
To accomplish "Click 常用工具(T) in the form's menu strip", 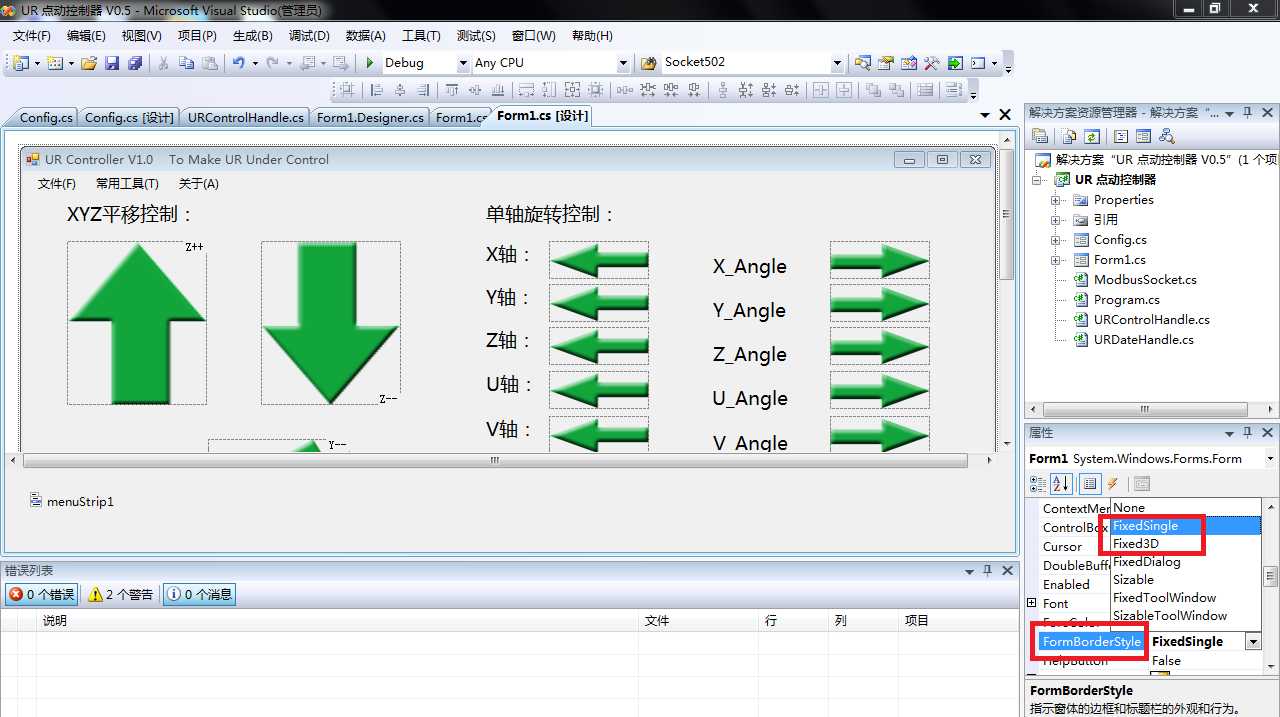I will click(127, 184).
